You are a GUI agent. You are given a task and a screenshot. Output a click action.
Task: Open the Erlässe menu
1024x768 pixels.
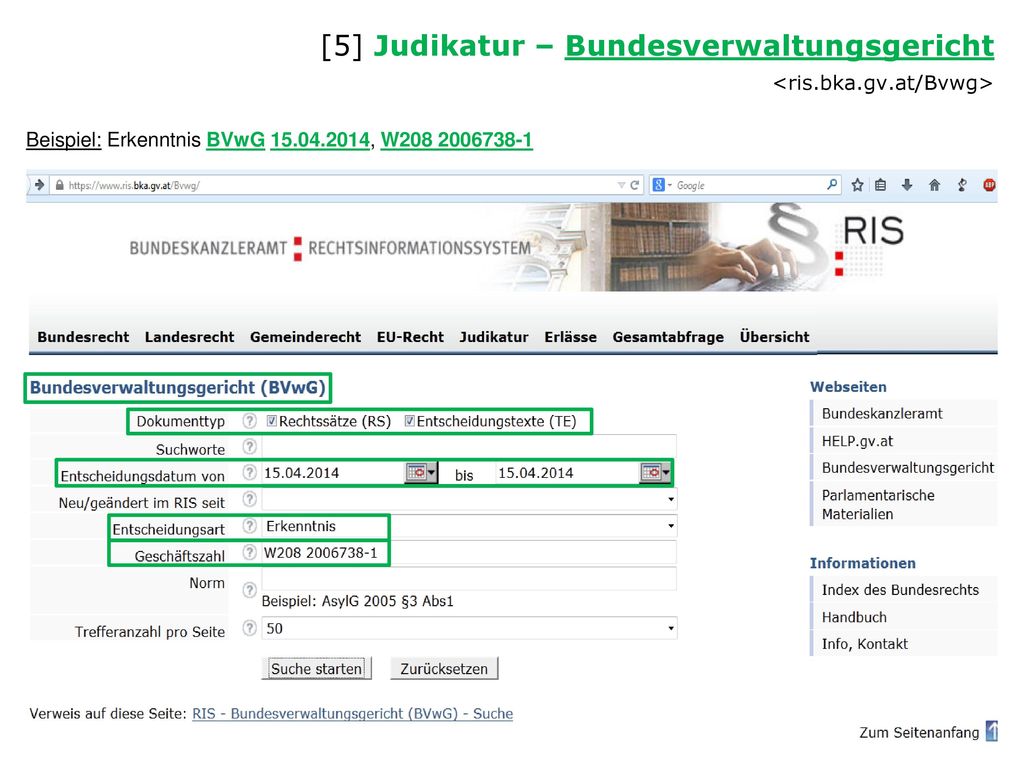pyautogui.click(x=571, y=337)
